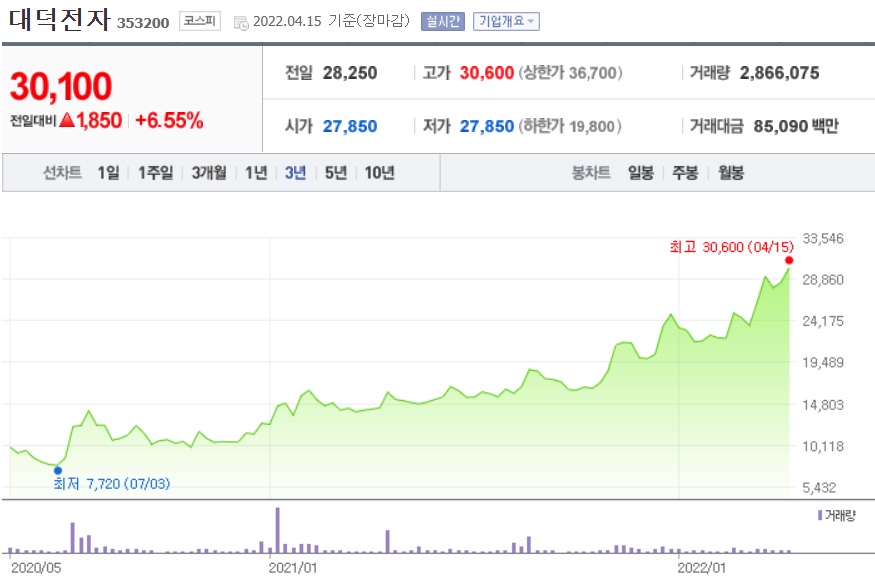The width and height of the screenshot is (875, 582).
Task: Click the tallest volume bar near 2021/01
Action: 277,530
